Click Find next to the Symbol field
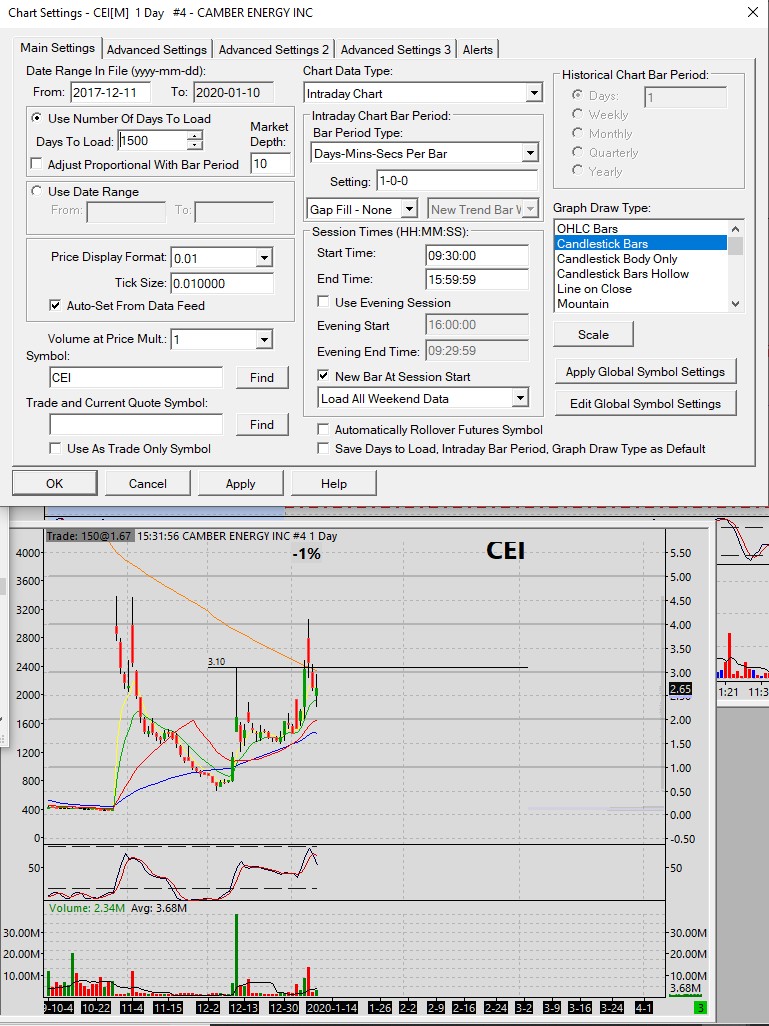 pyautogui.click(x=262, y=378)
